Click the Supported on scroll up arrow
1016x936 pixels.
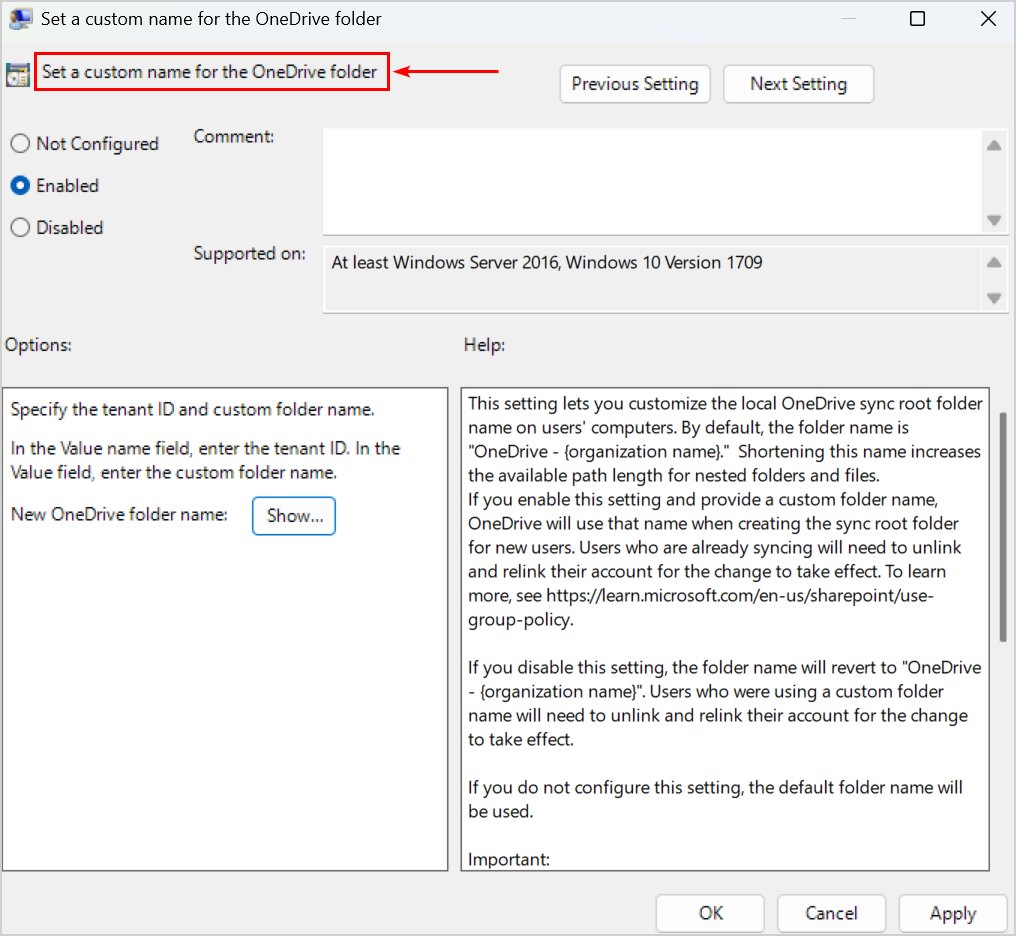[994, 262]
